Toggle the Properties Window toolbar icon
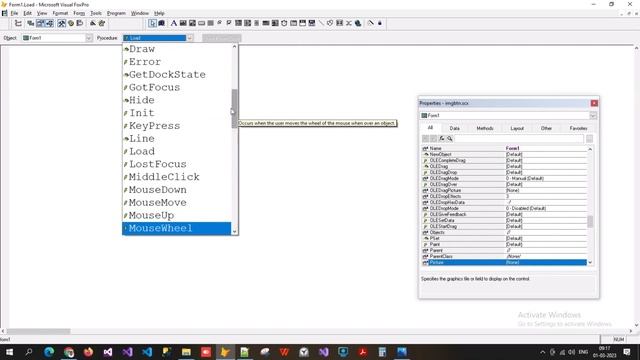The width and height of the screenshot is (640, 360). pyautogui.click(x=40, y=23)
